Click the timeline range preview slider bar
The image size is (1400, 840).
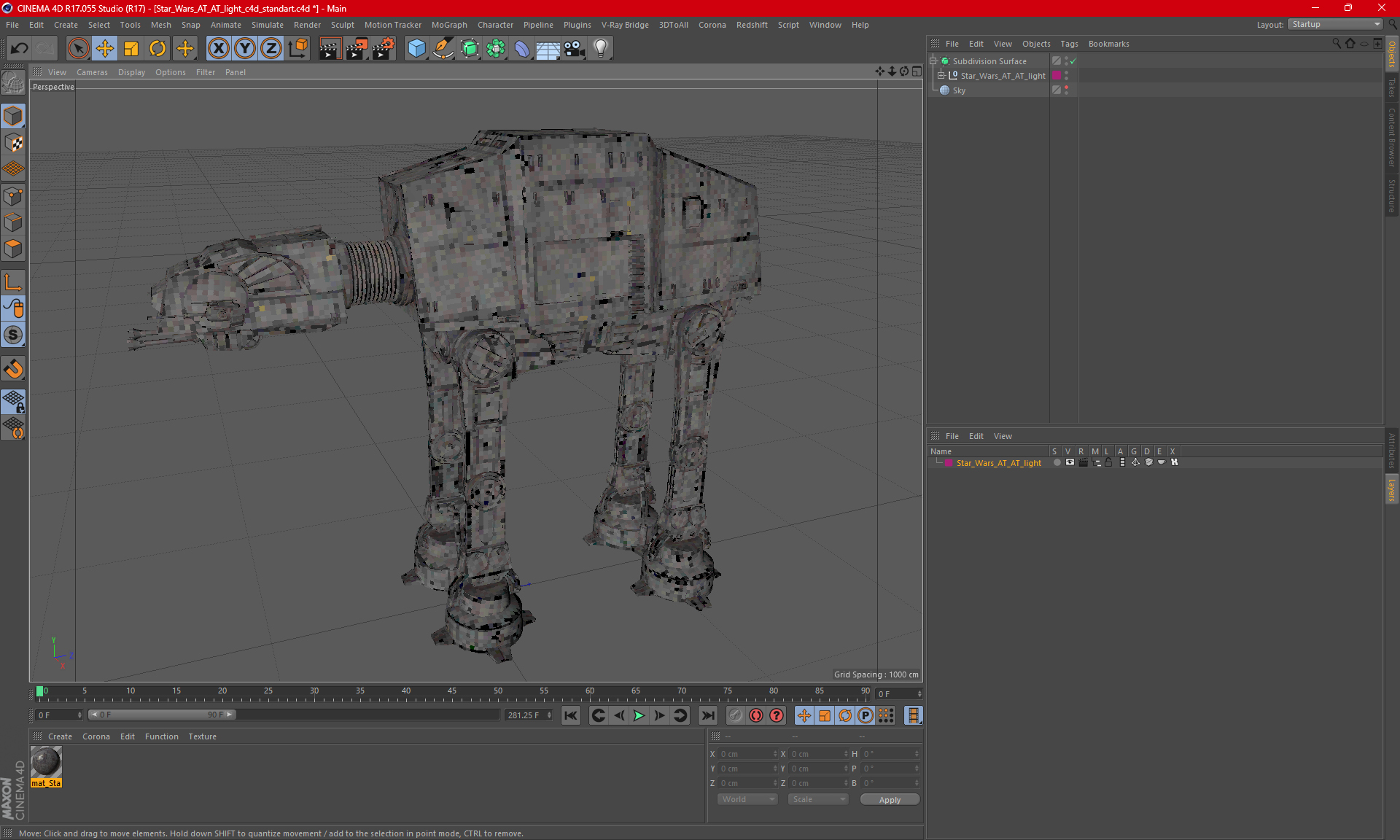162,715
